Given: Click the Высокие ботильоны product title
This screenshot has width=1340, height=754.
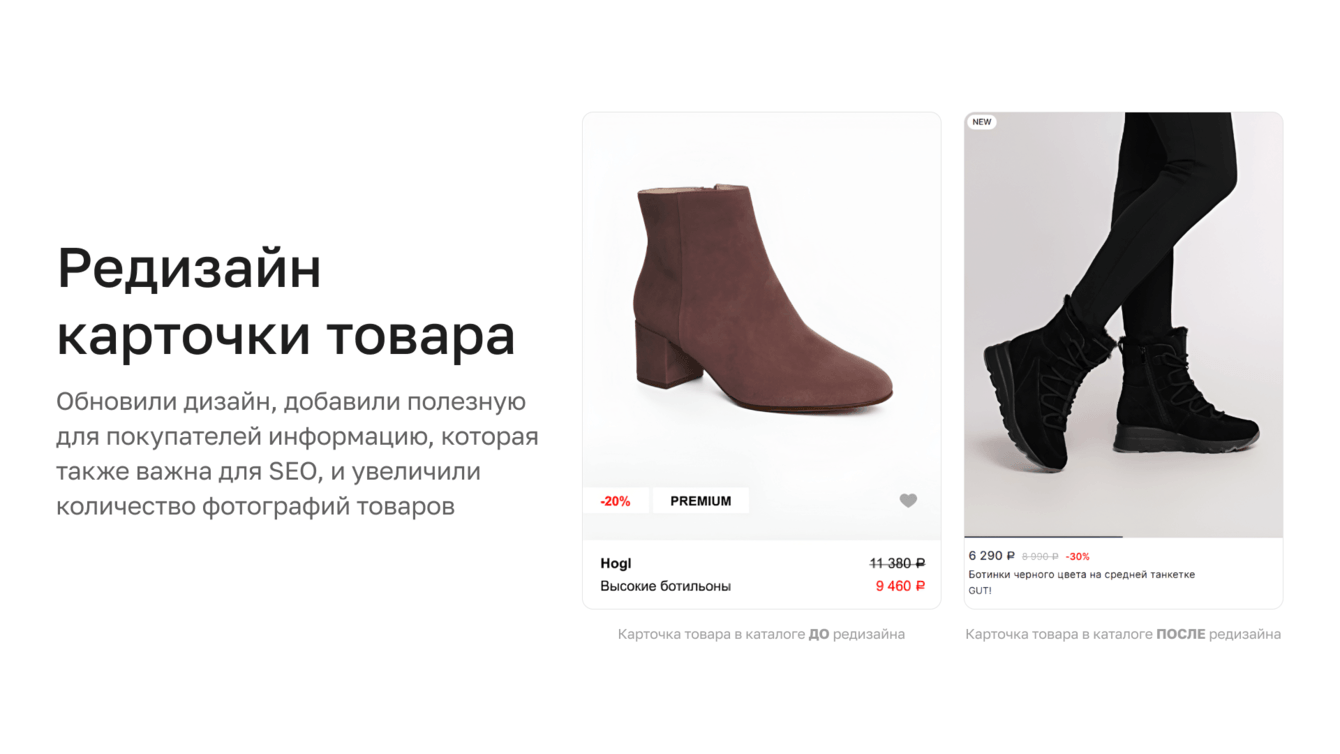Looking at the screenshot, I should coord(665,586).
